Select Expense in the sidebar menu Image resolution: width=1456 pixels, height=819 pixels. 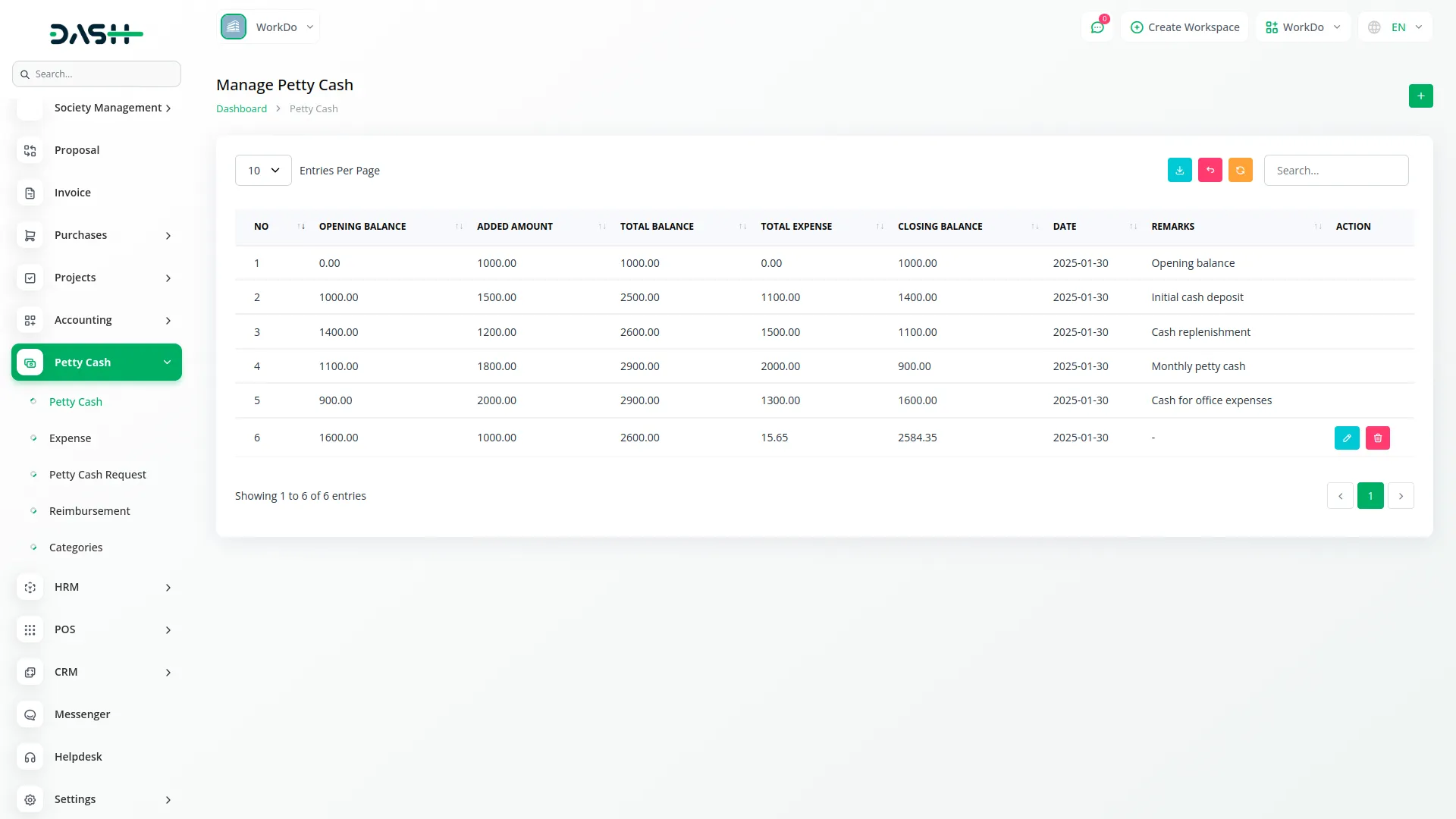click(70, 438)
